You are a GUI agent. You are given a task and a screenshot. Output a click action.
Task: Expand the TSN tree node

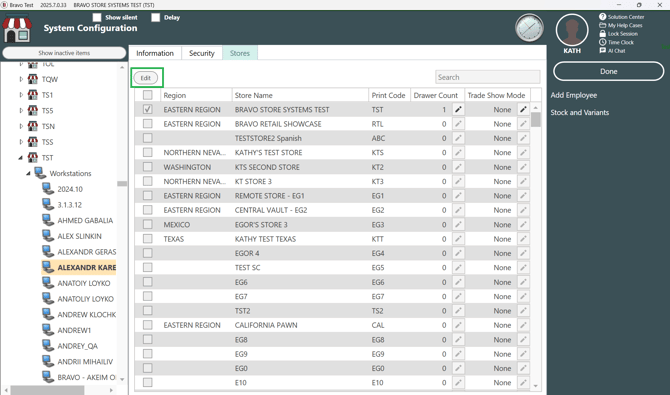coord(21,126)
